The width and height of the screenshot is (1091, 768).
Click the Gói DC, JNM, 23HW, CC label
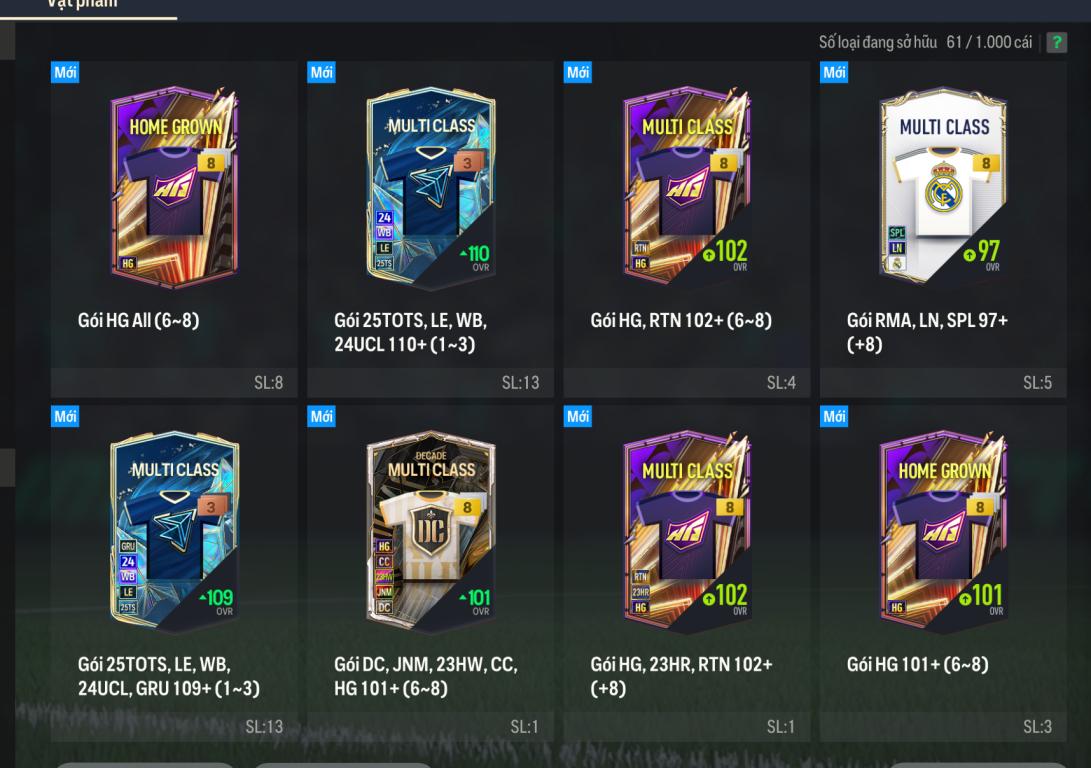(426, 664)
